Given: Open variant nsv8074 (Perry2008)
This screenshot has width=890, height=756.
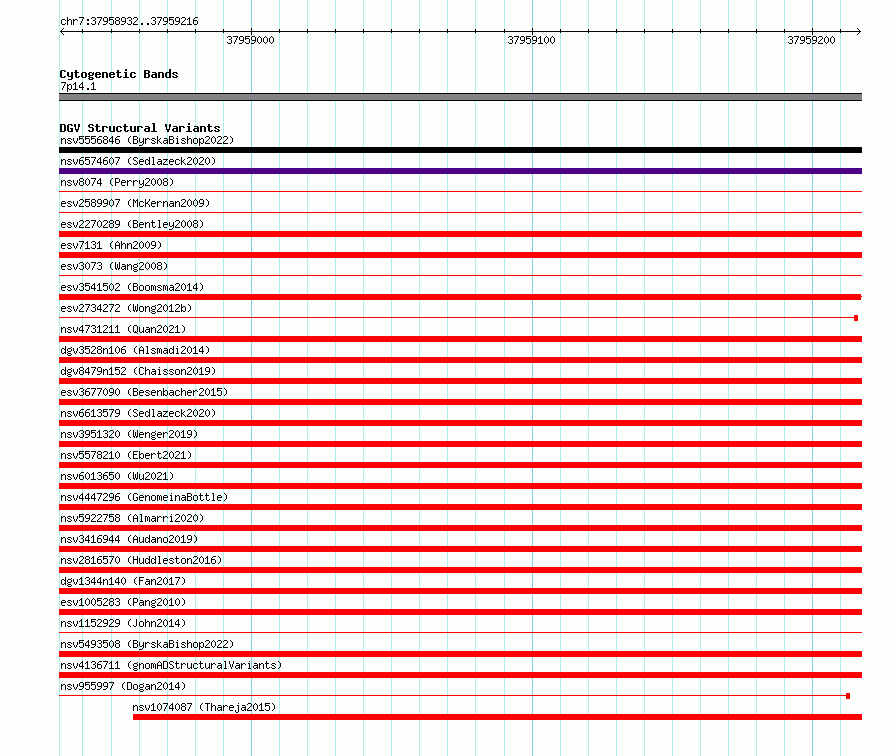Looking at the screenshot, I should click(117, 182).
